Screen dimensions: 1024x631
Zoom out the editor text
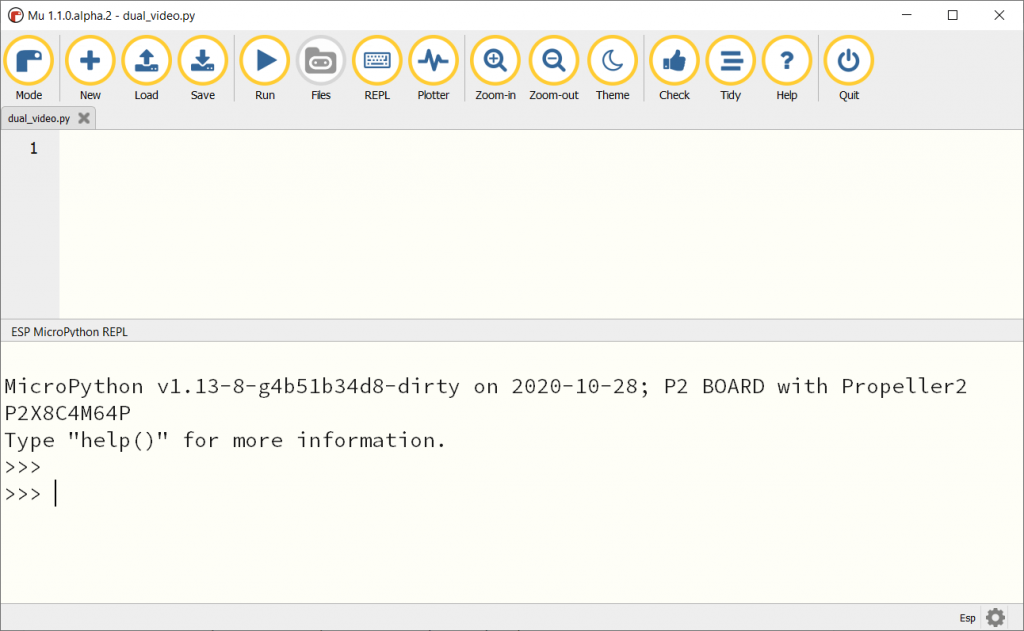point(553,61)
